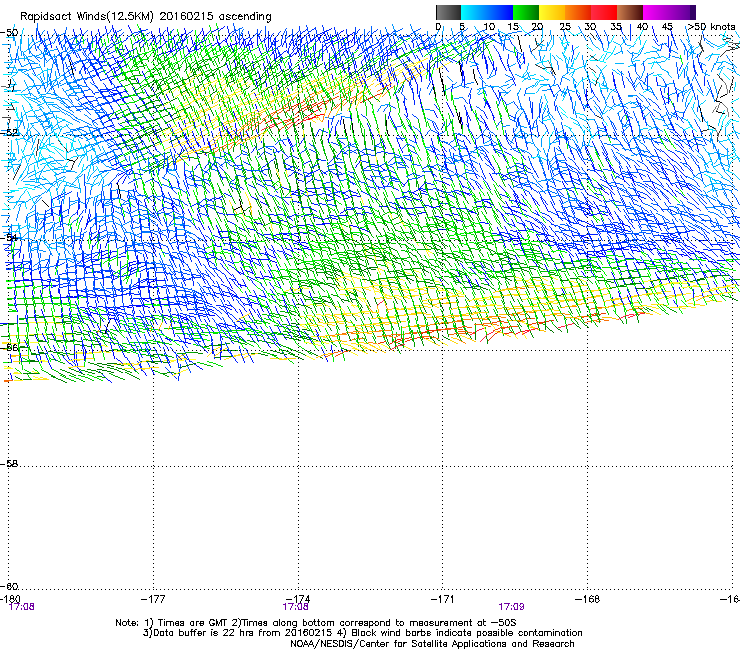Image resolution: width=740 pixels, height=650 pixels.
Task: Click the '-58' latitude axis label
Action: (x=9, y=464)
